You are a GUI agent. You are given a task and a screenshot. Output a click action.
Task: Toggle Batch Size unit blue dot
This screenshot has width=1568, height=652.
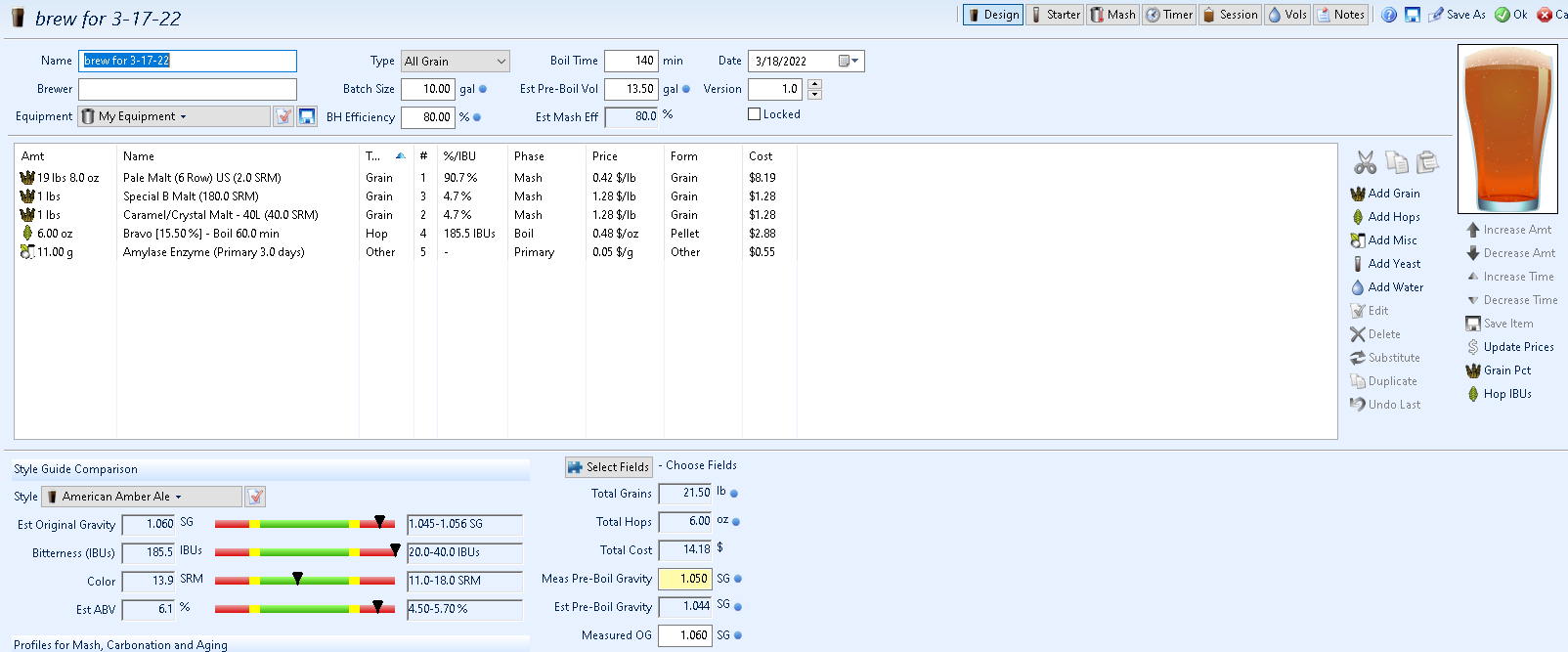[483, 89]
